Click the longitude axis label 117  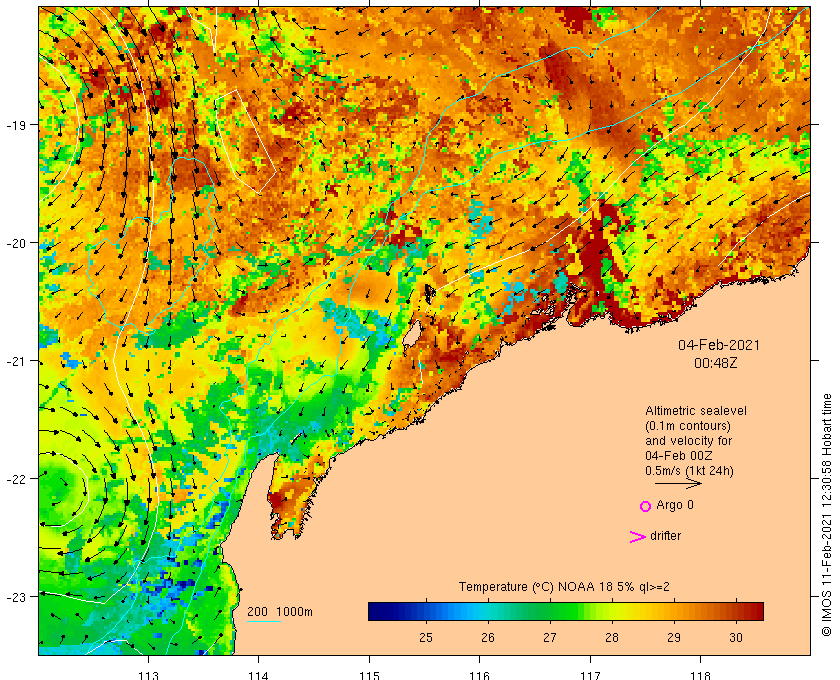tap(590, 675)
